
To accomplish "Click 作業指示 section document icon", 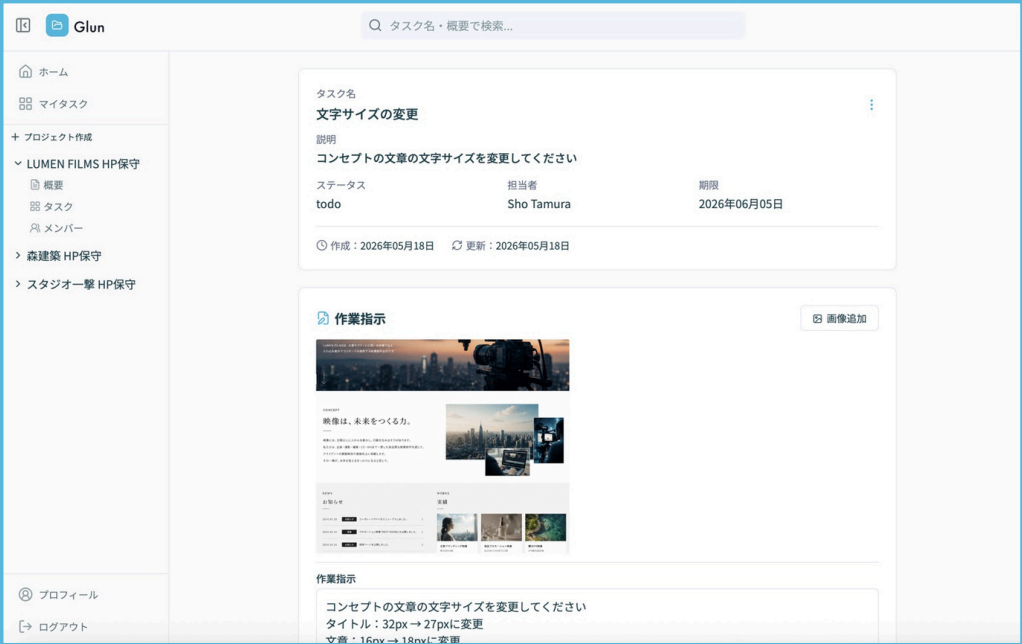I will click(x=323, y=318).
